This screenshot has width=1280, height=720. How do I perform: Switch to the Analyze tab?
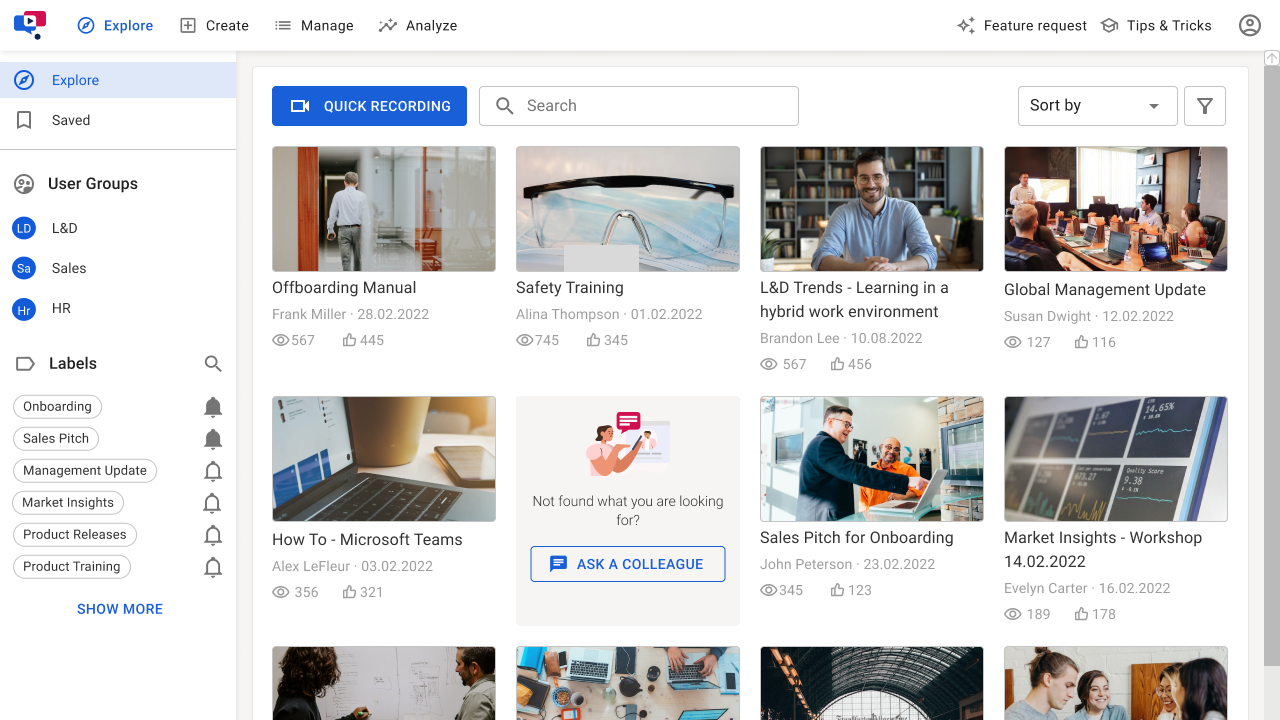418,26
